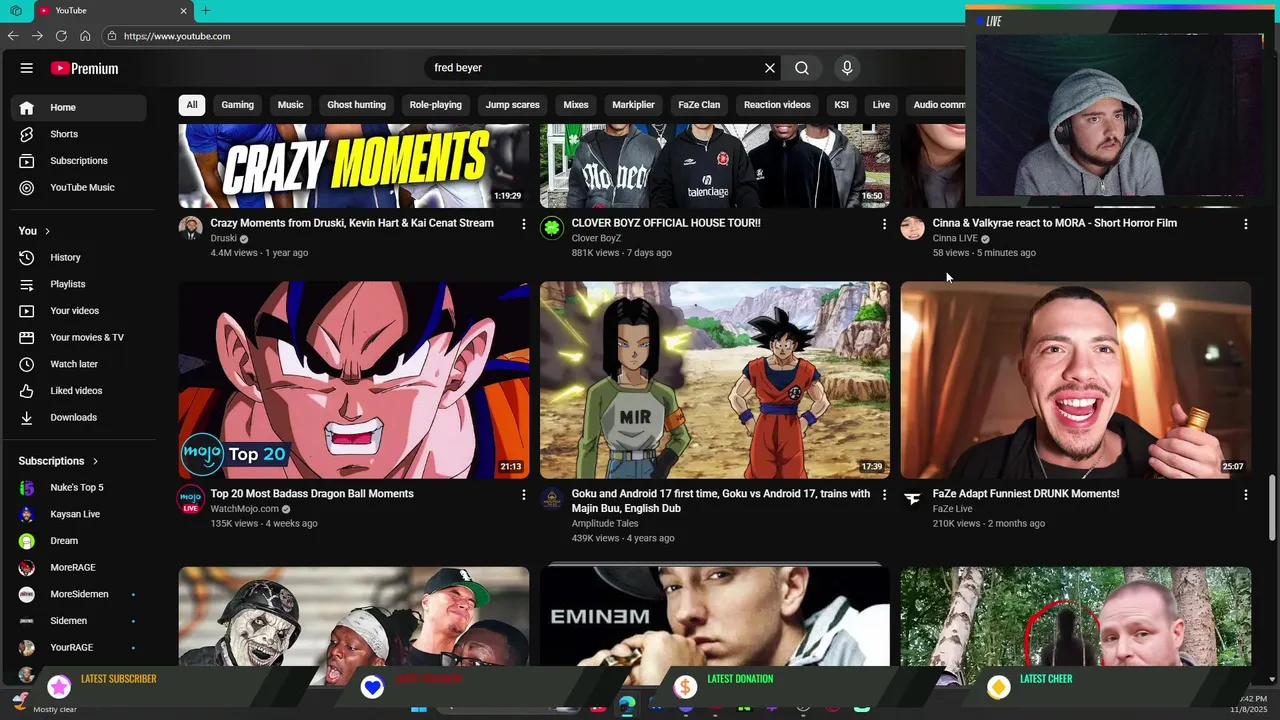Visit the WatchMojo.com channel link

245,509
